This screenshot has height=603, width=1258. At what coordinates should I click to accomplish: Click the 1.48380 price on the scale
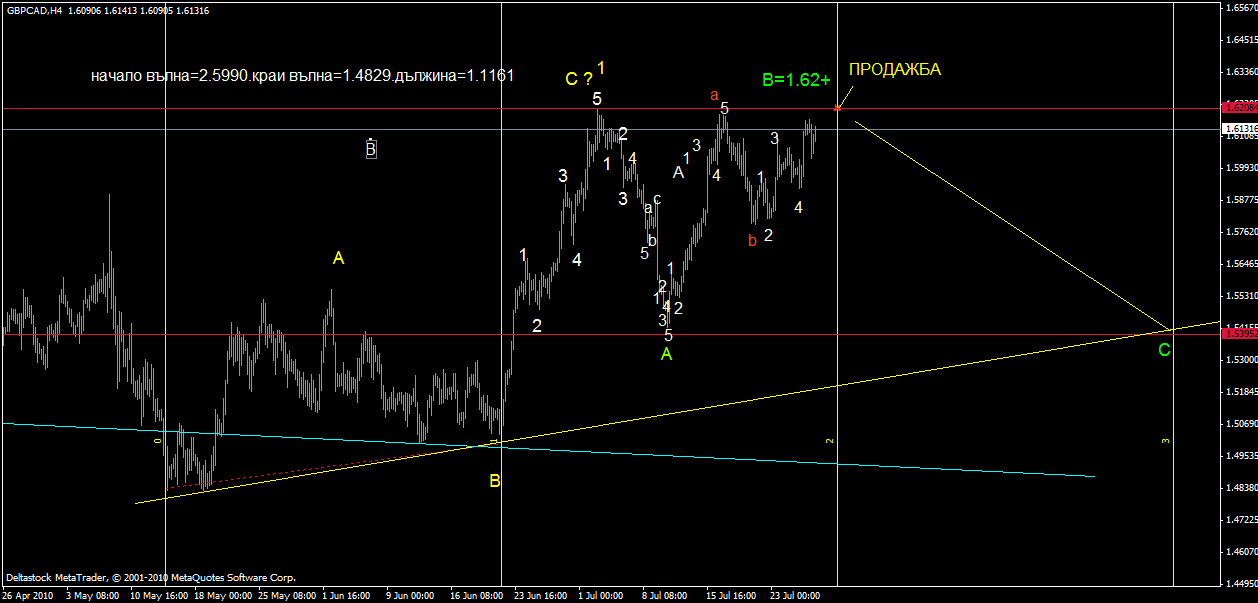(x=1242, y=488)
